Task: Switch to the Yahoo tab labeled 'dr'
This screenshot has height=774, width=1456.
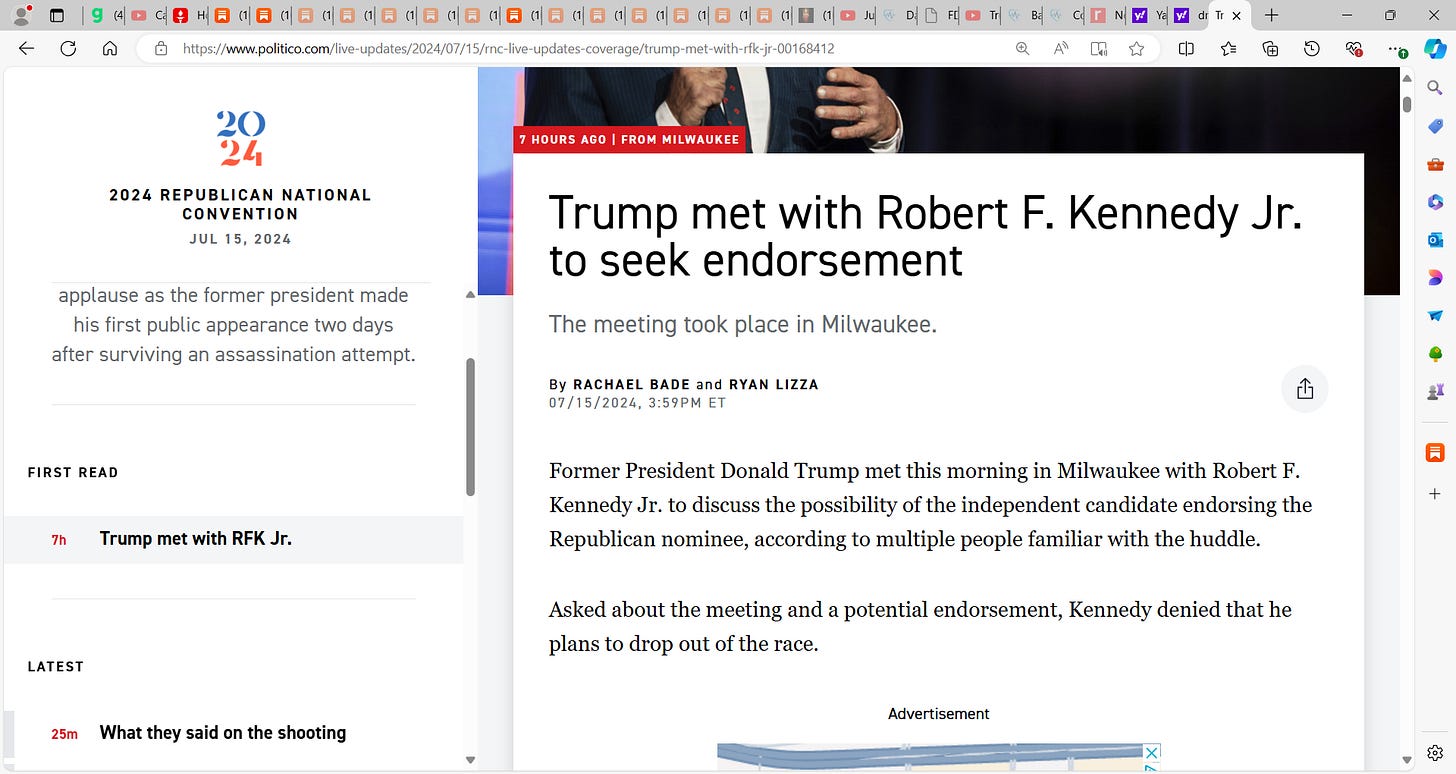Action: [1189, 15]
